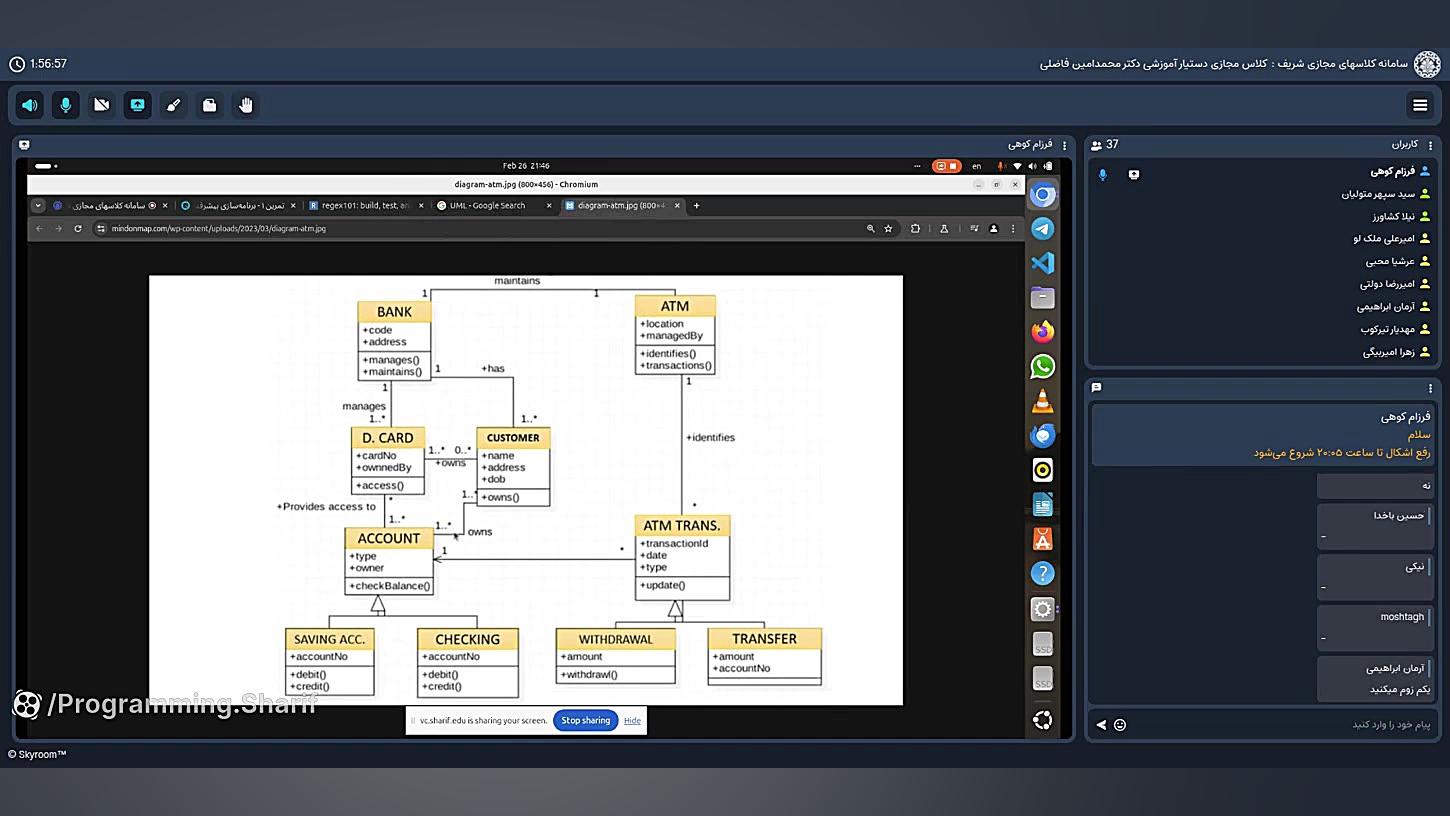Viewport: 1450px width, 816px height.
Task: Open WhatsApp from the dock
Action: 1042,366
